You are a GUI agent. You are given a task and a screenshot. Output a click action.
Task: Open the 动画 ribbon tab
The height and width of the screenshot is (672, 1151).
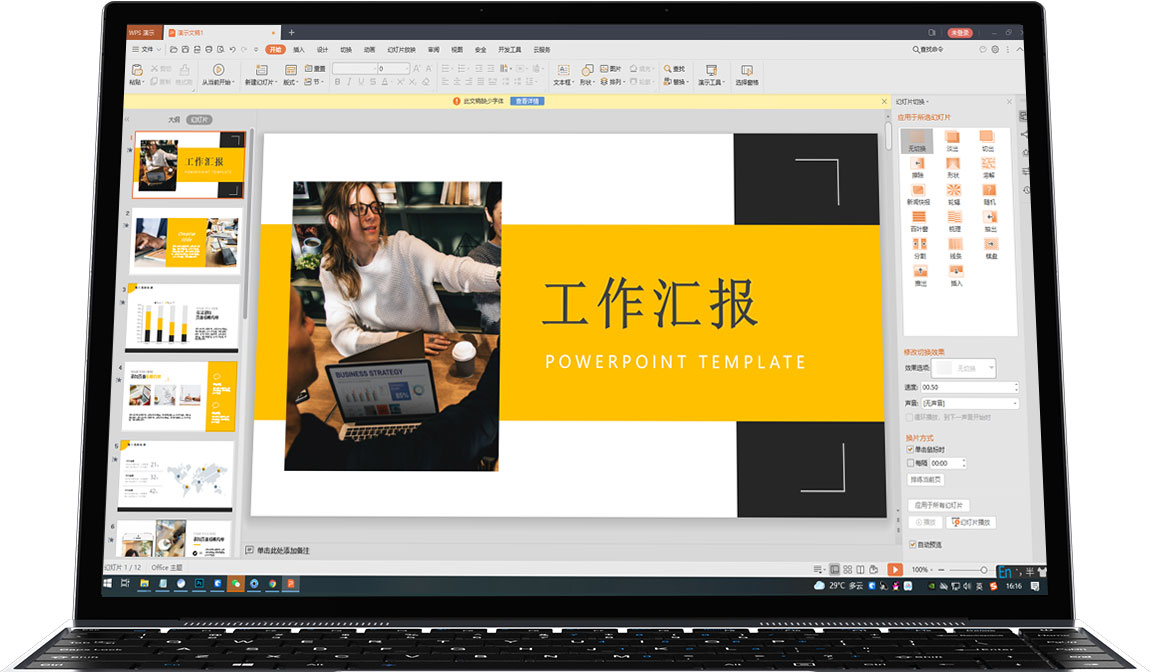[x=369, y=49]
